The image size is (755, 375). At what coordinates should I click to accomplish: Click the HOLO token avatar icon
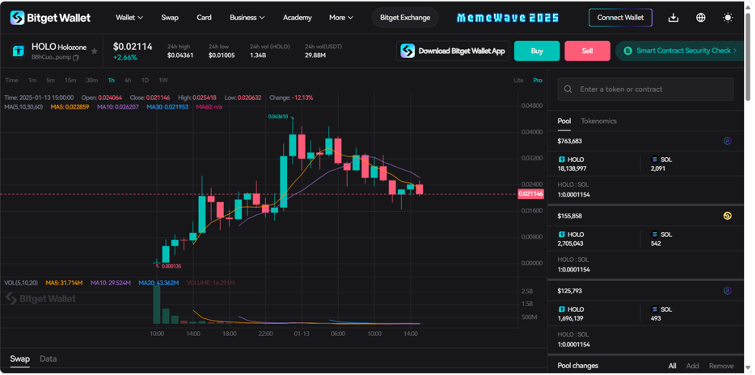point(18,51)
